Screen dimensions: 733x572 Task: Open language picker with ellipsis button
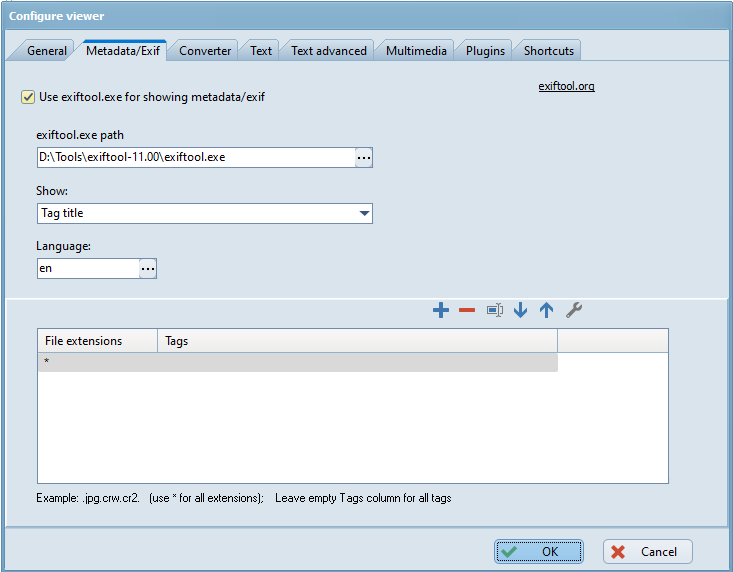(148, 269)
